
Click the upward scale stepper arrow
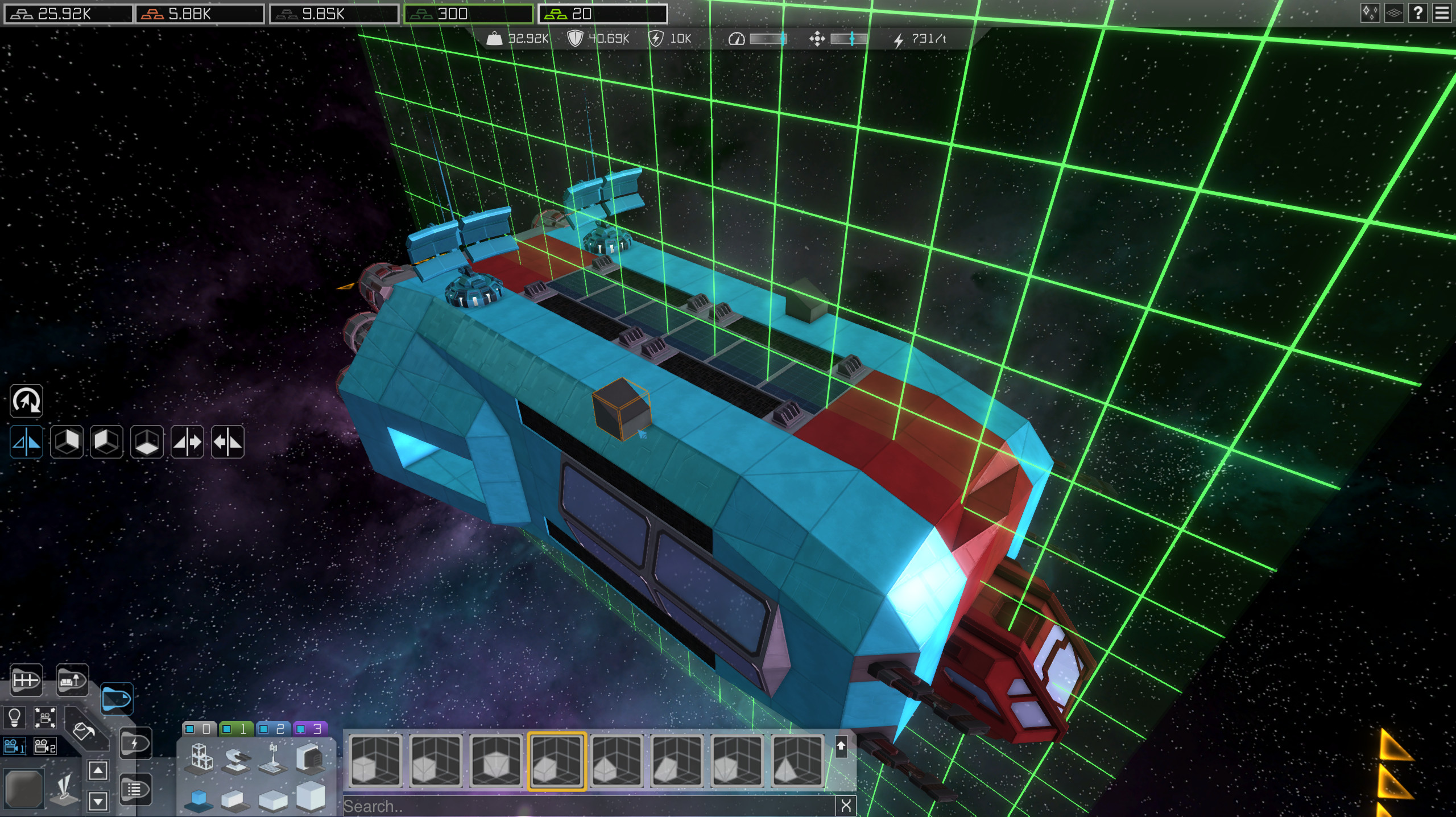point(98,770)
